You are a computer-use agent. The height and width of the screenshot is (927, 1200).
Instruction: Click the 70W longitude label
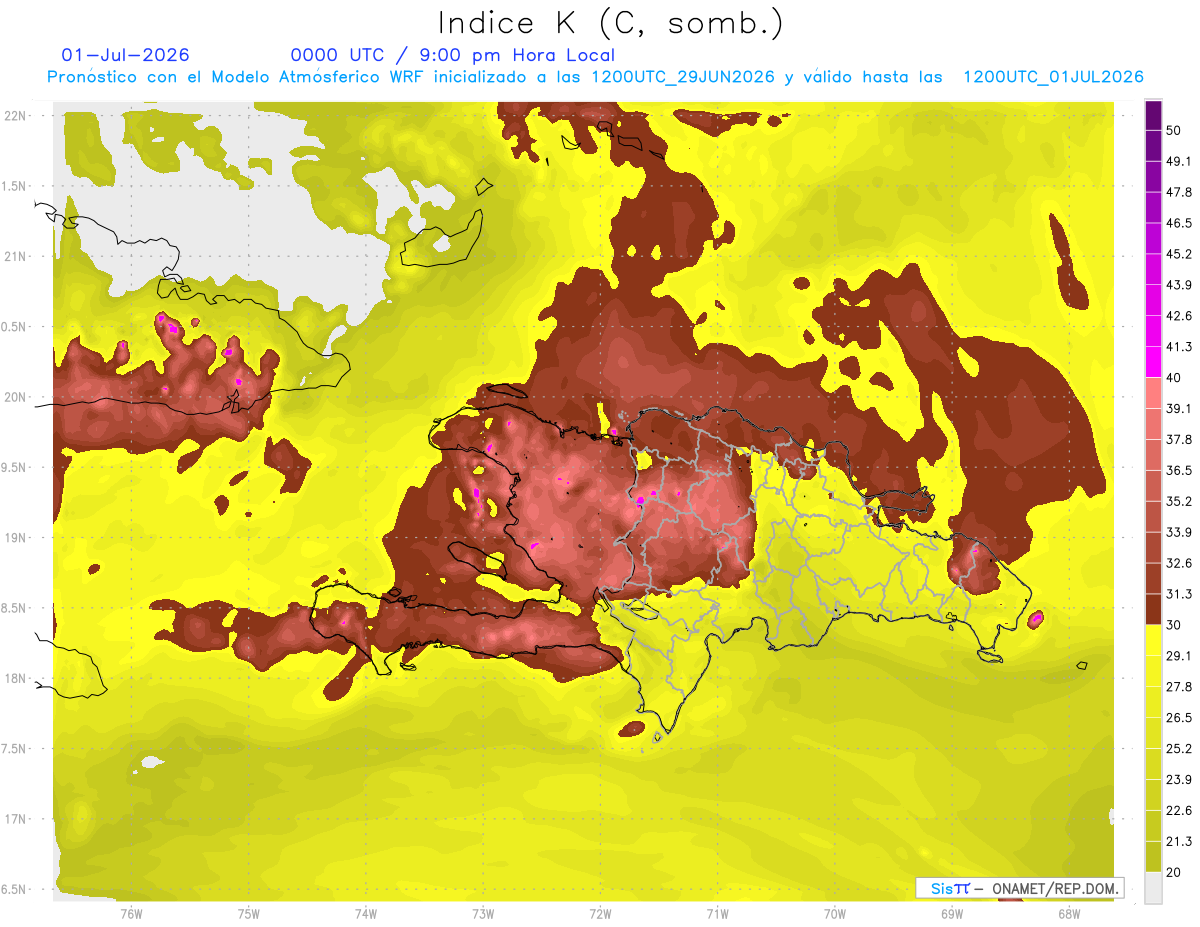point(835,914)
